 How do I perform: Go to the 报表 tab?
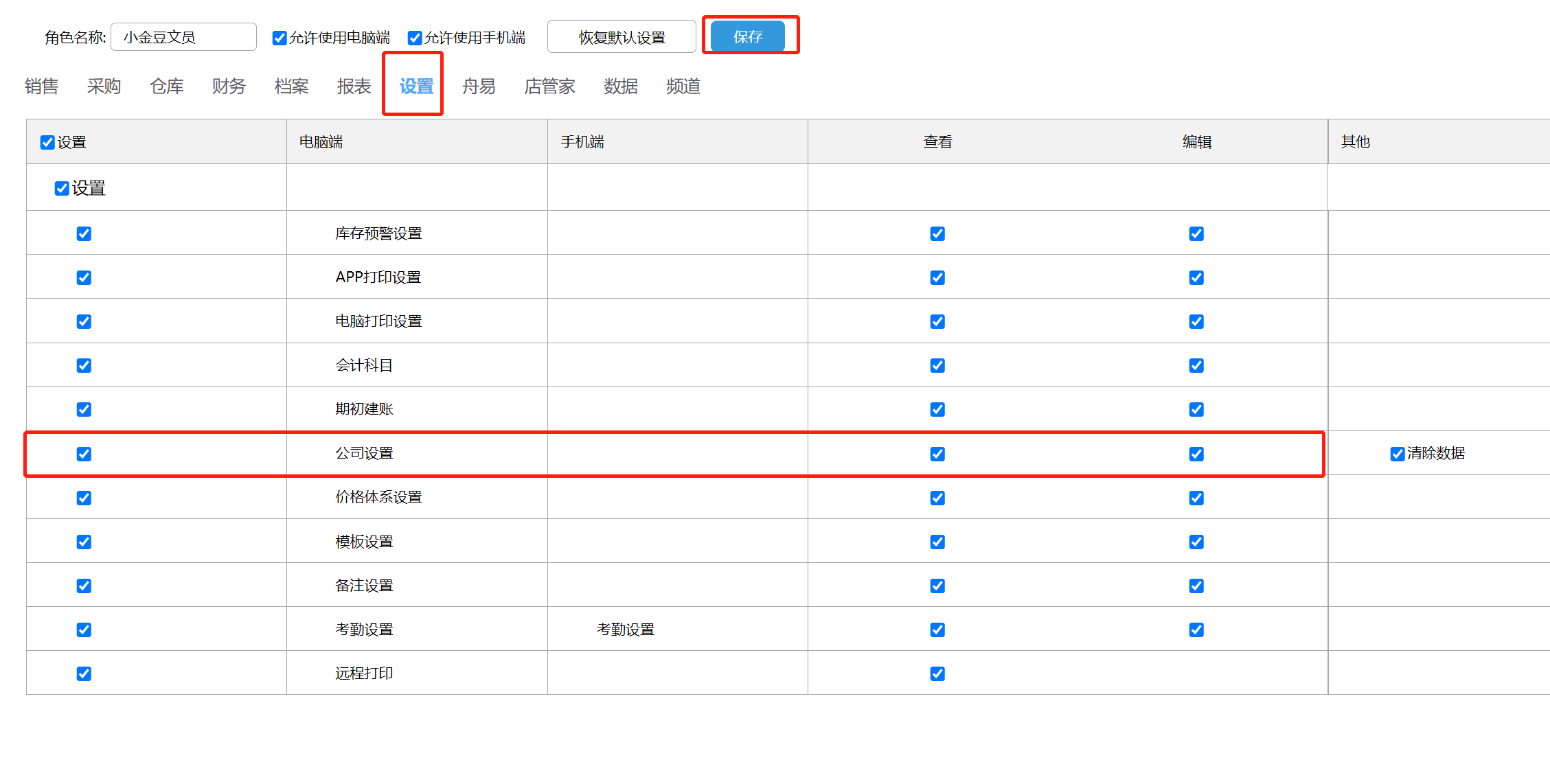(x=354, y=87)
